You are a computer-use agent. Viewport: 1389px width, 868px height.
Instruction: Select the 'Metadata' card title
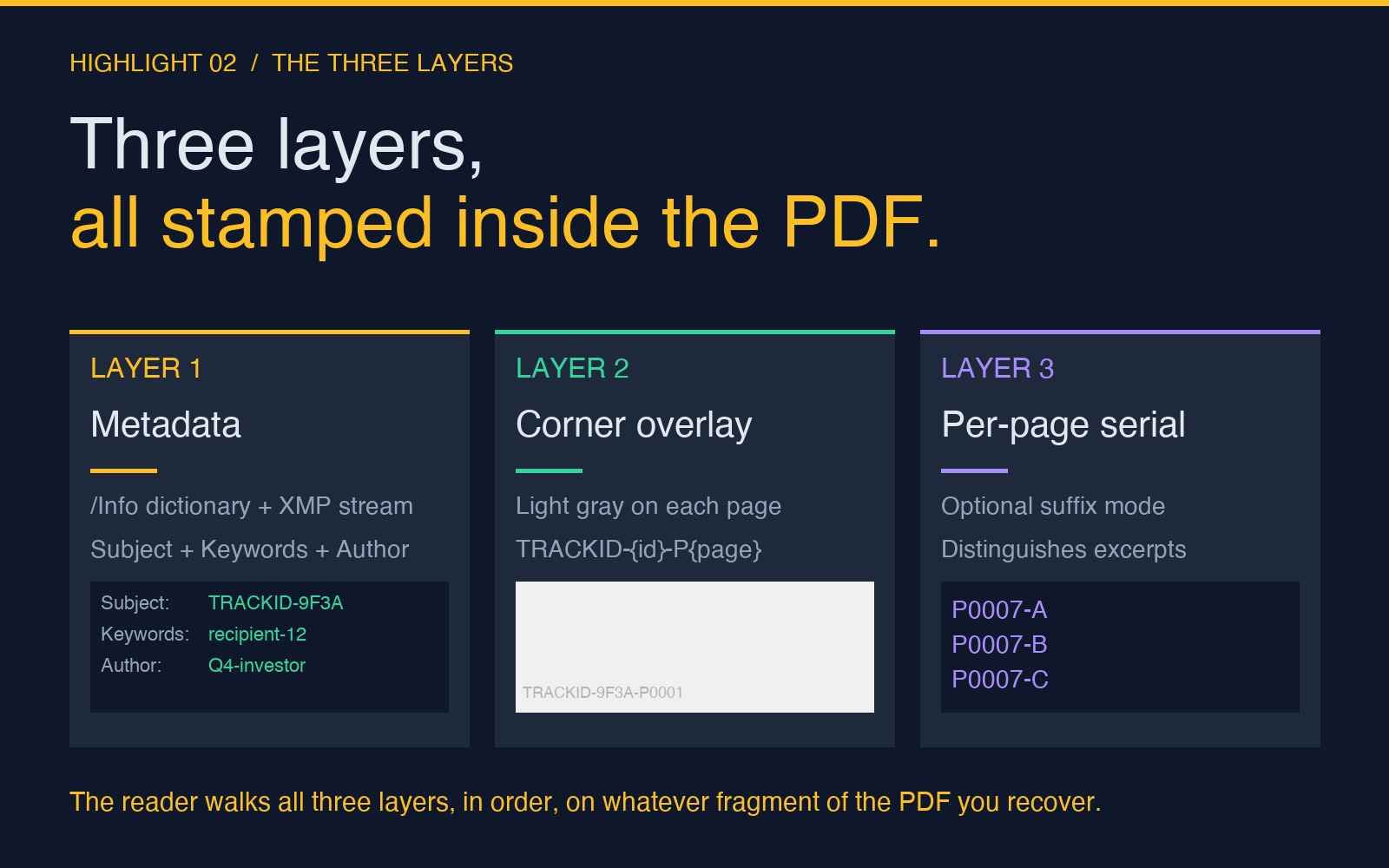pyautogui.click(x=166, y=424)
